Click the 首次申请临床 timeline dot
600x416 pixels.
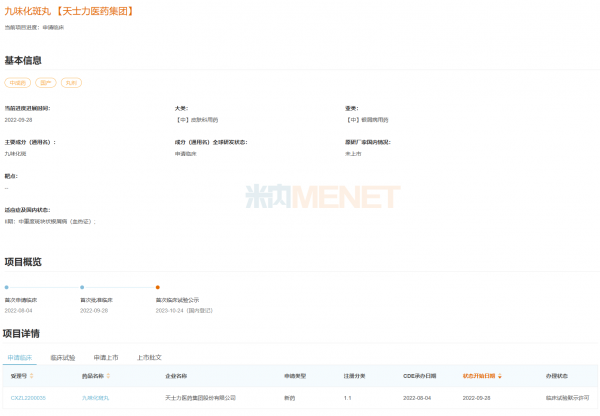[x=6, y=287]
